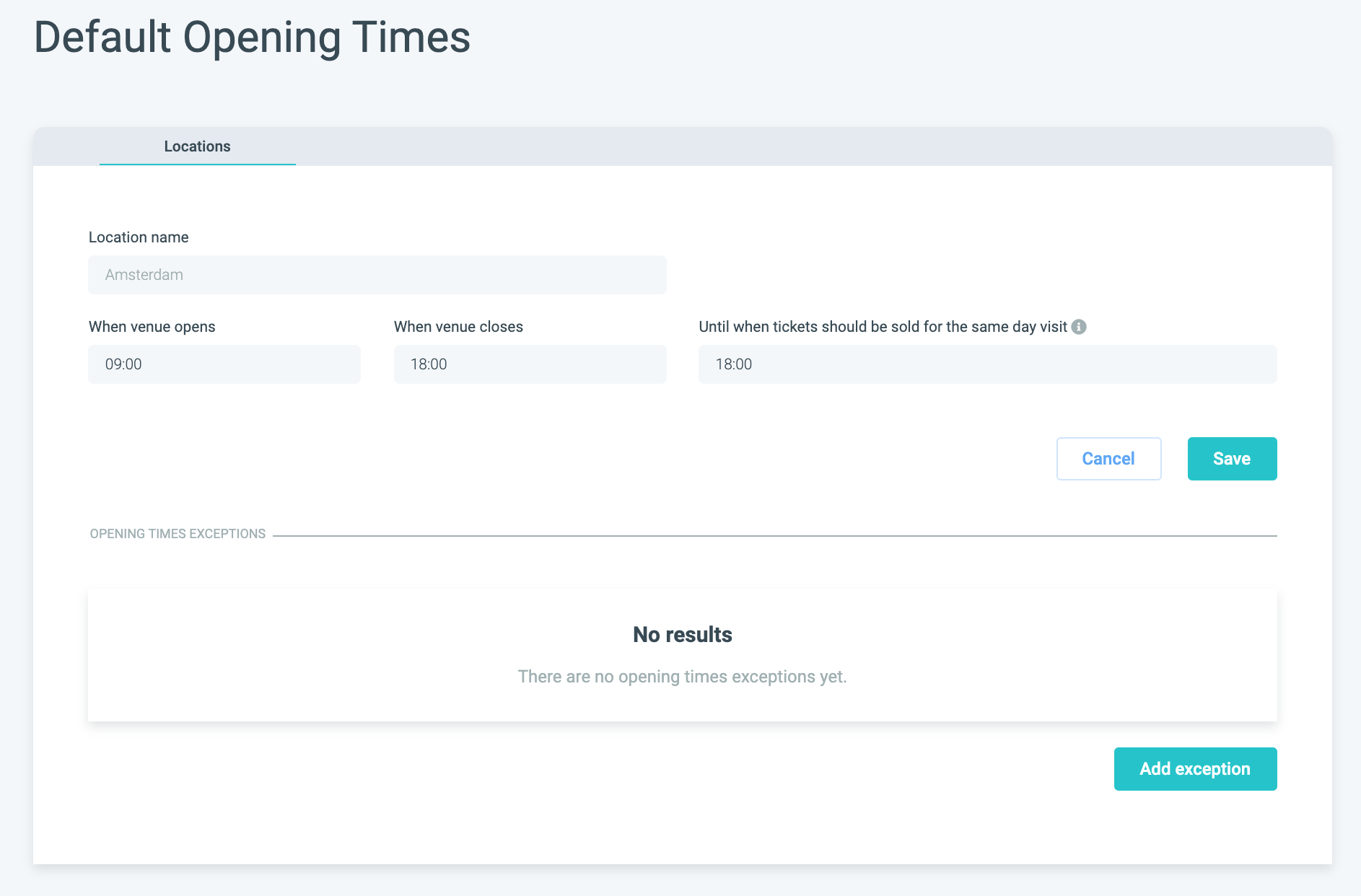This screenshot has width=1361, height=896.
Task: Add a new opening times exception
Action: click(x=1195, y=769)
